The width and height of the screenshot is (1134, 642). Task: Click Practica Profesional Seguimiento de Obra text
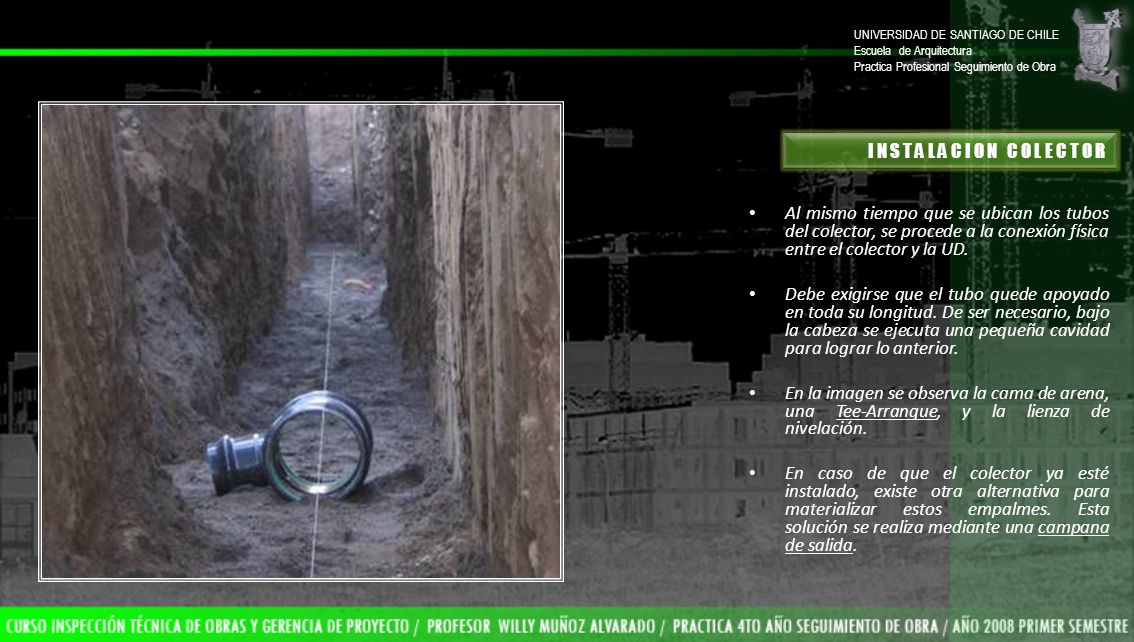[x=954, y=67]
